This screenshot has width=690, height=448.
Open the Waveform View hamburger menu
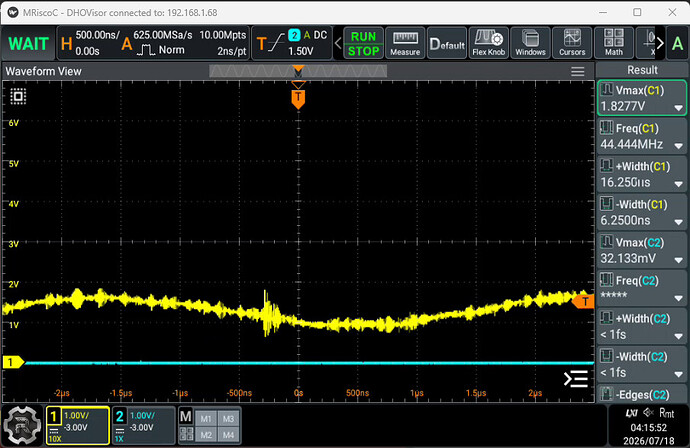click(x=577, y=71)
